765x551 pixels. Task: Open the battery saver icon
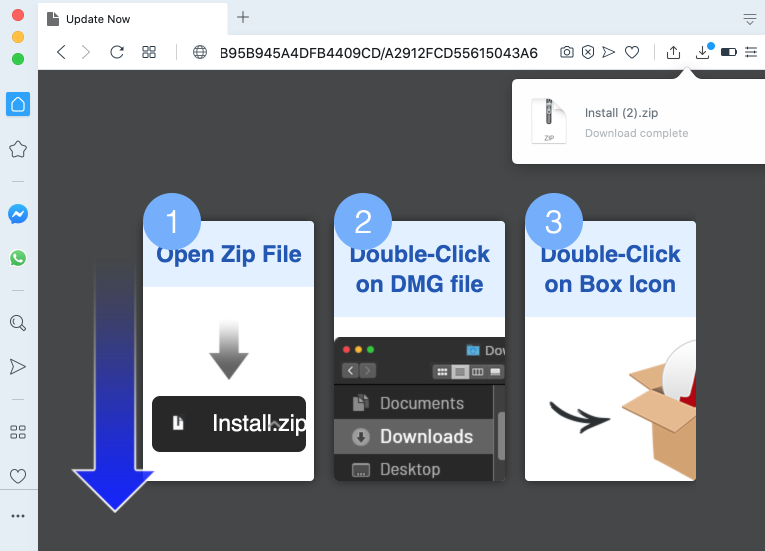click(728, 52)
